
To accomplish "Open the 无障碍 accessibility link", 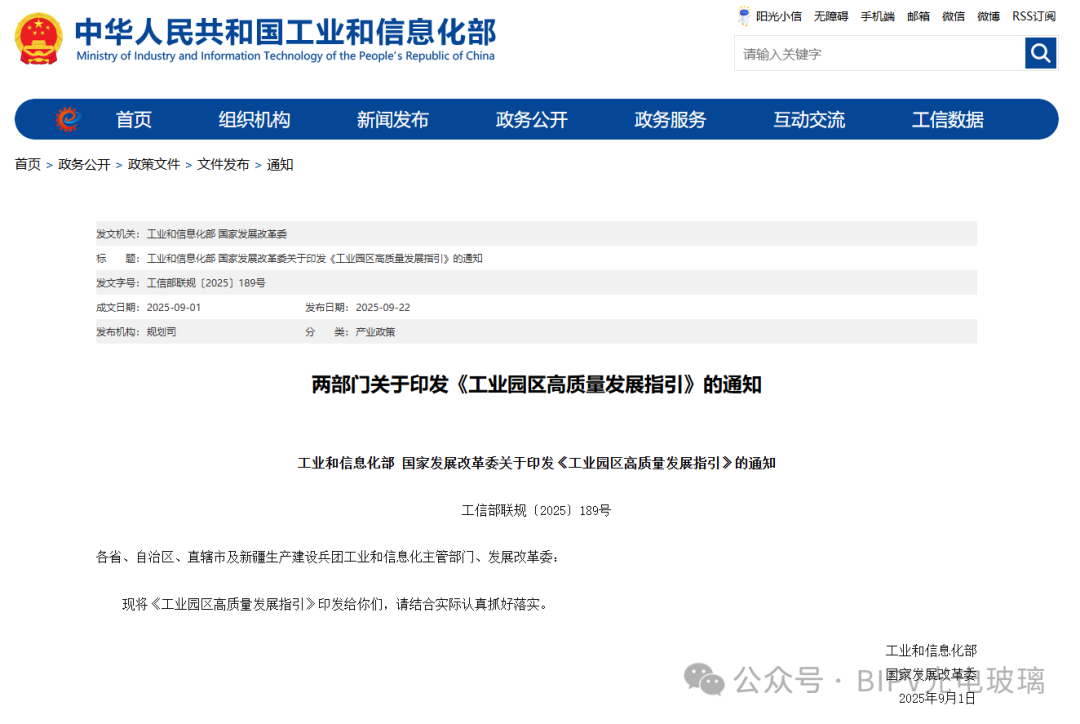I will [x=830, y=17].
